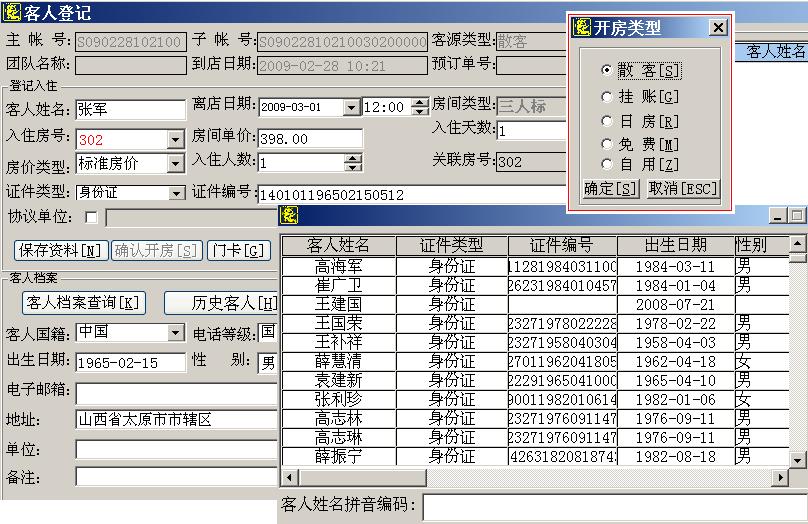Viewport: 808px width, 524px height.
Task: Select guest row 高海军 in the list
Action: coord(338,267)
